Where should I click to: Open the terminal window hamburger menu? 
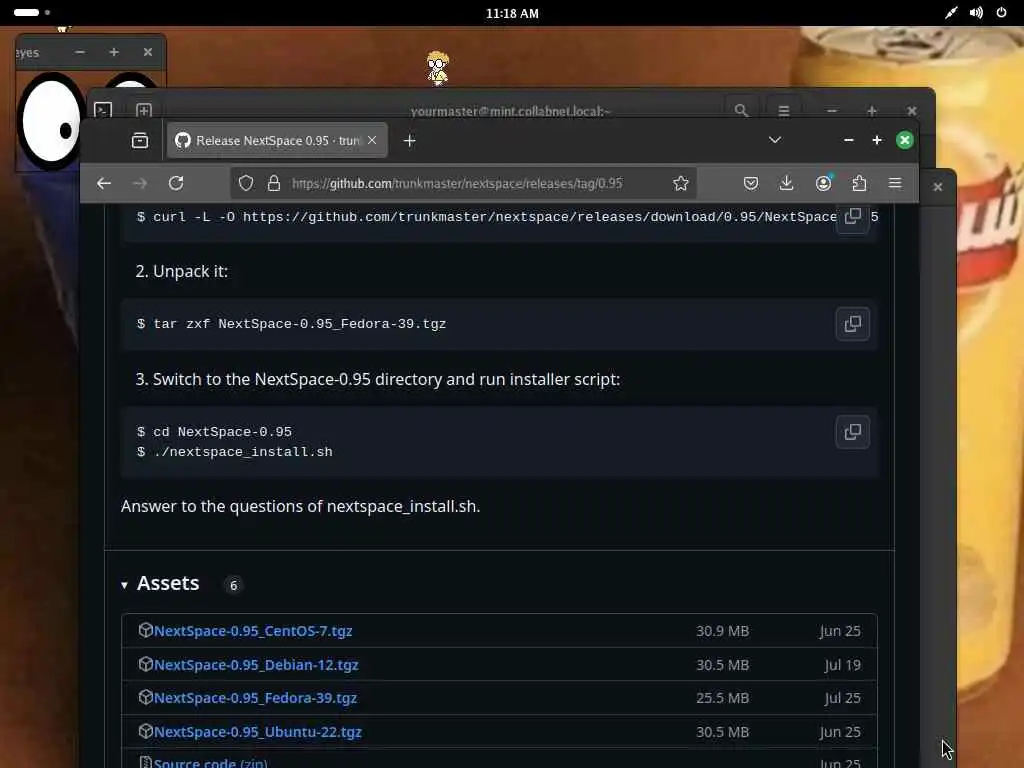pos(784,110)
